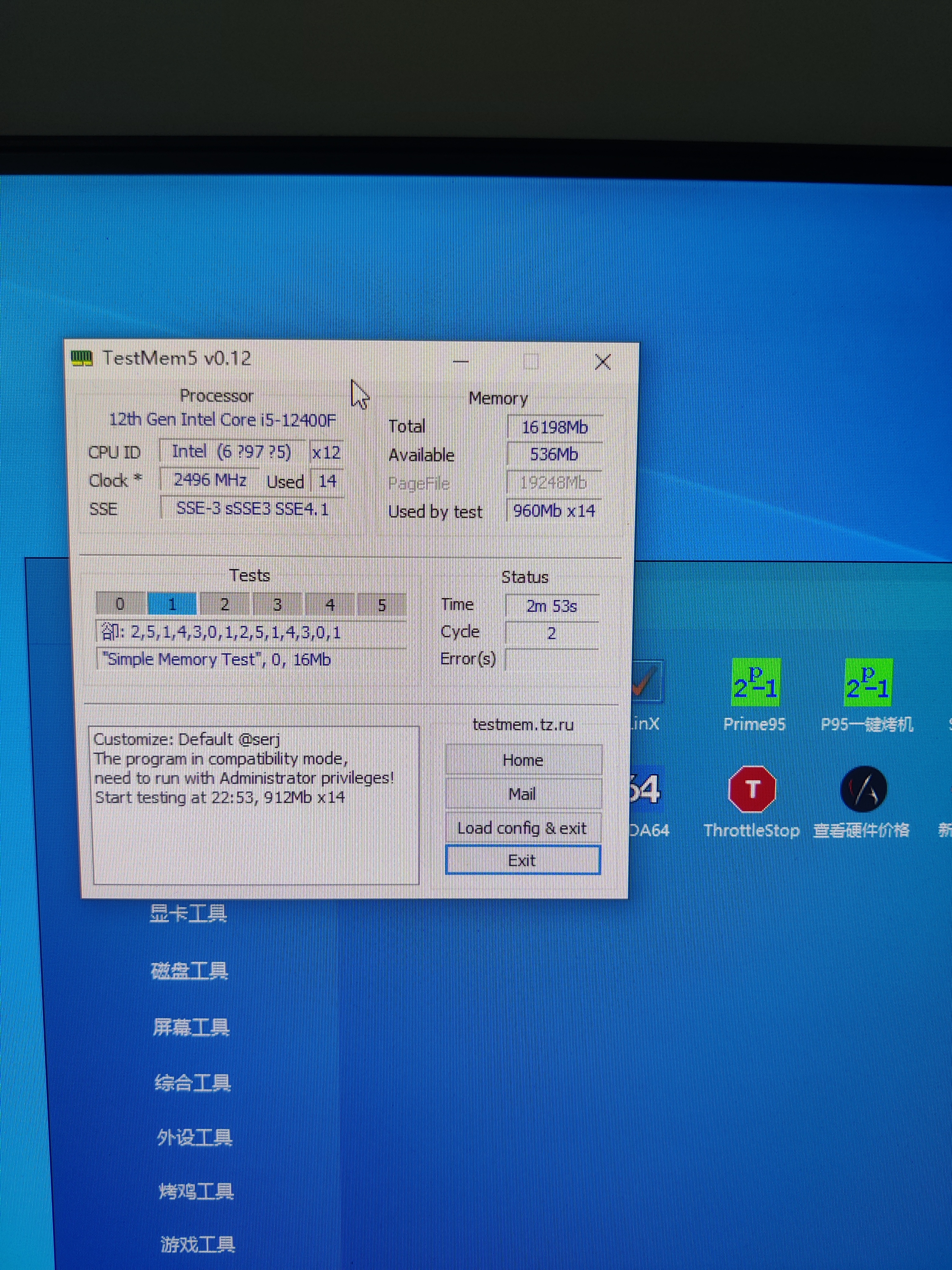Click the Time value 2m 53s
Screen dimensions: 952x1270
552,606
